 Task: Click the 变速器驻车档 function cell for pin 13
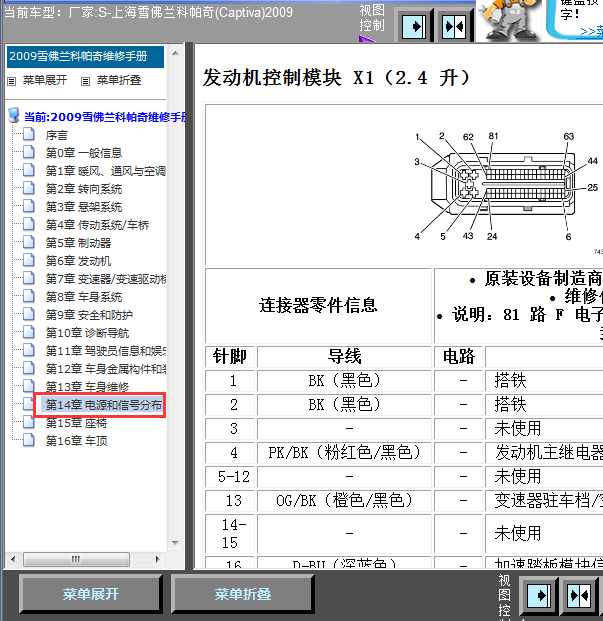click(544, 501)
